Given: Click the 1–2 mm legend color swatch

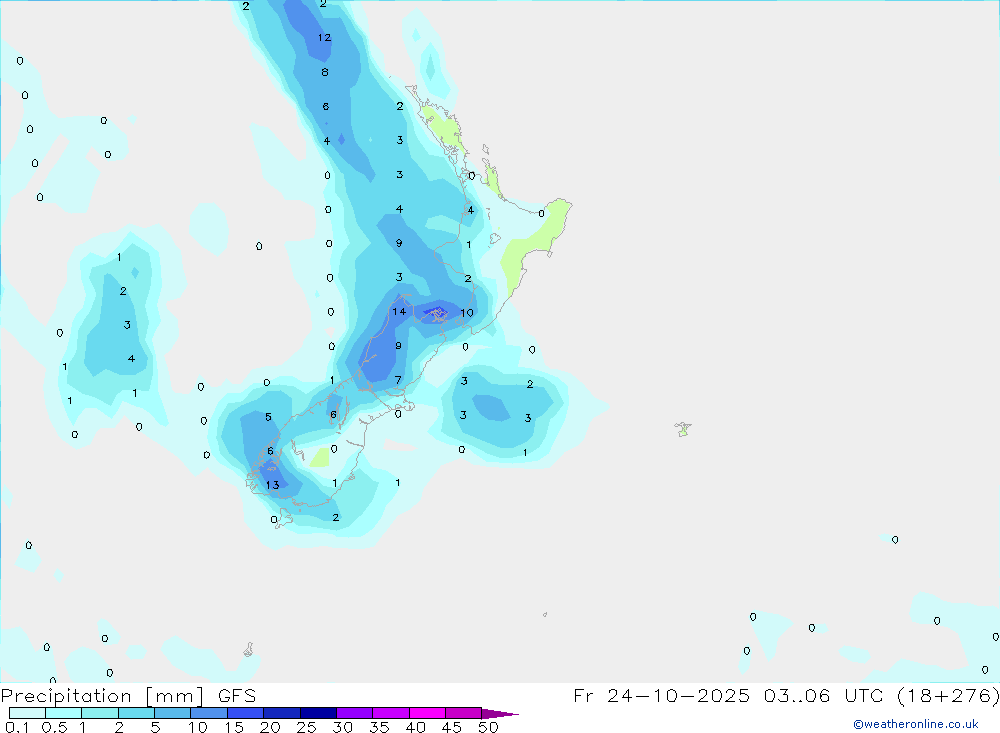Looking at the screenshot, I should tap(100, 713).
